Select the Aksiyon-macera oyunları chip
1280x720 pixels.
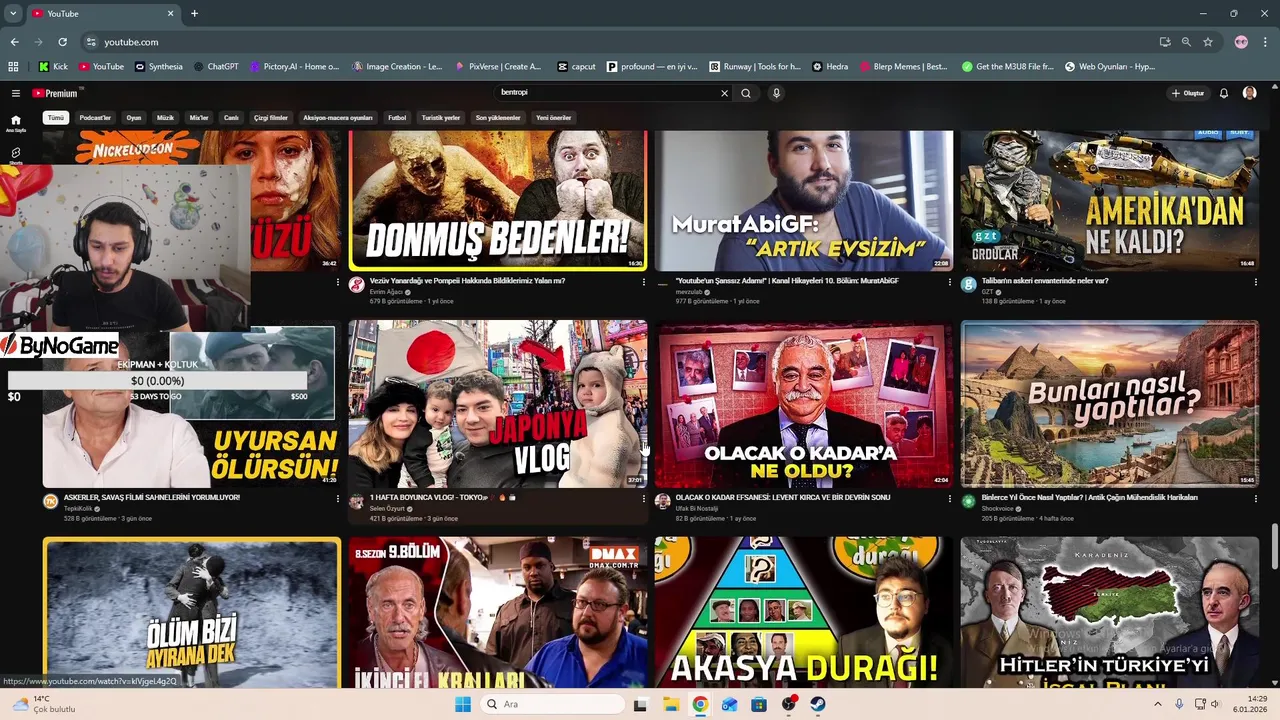point(338,118)
